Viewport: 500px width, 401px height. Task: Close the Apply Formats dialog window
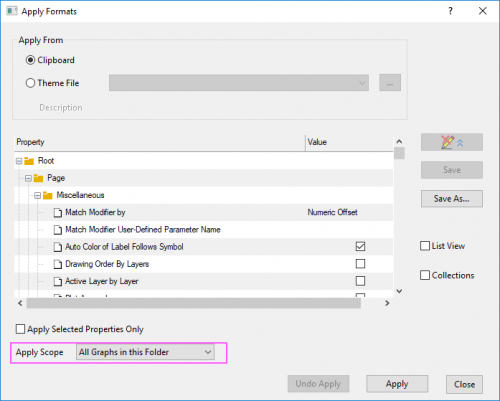pos(482,11)
